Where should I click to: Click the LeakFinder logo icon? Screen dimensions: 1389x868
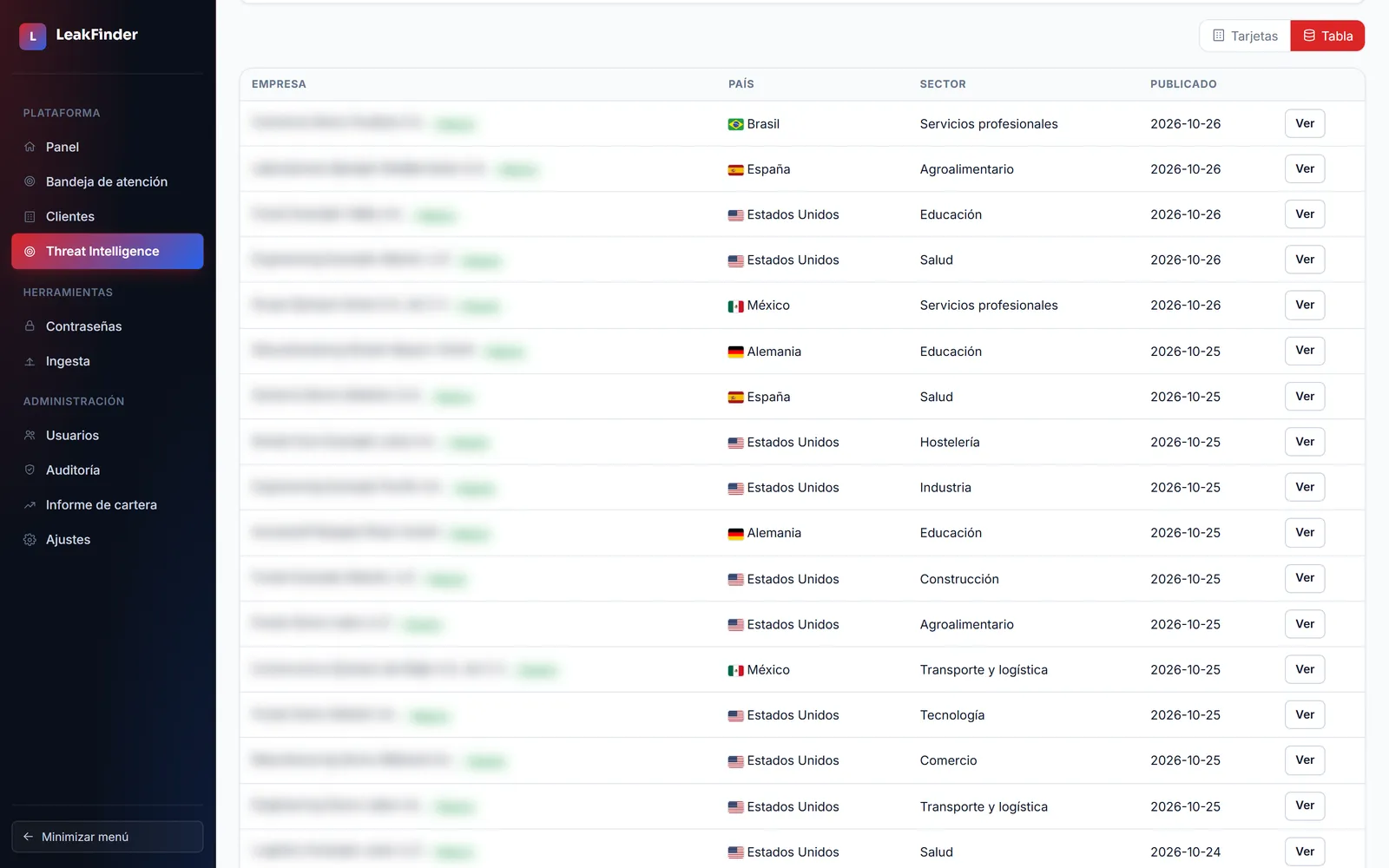pyautogui.click(x=33, y=36)
